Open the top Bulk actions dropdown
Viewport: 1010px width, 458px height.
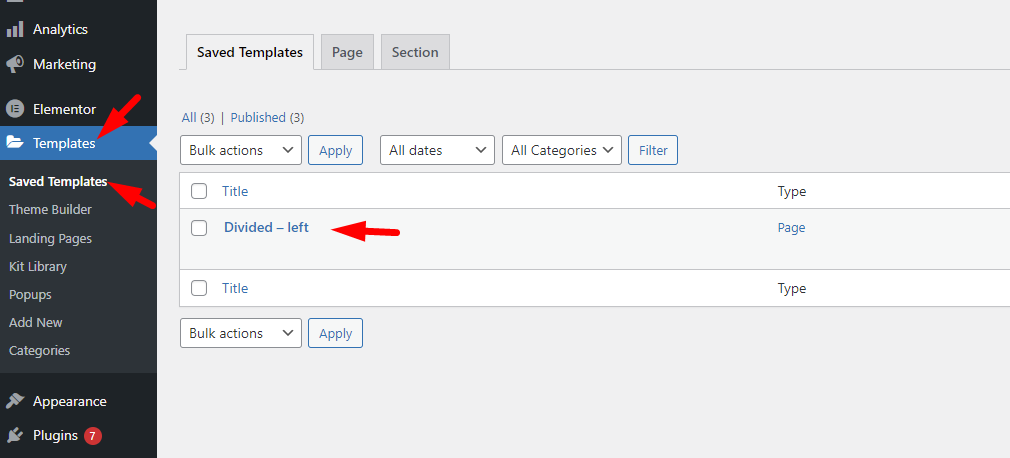coord(241,150)
